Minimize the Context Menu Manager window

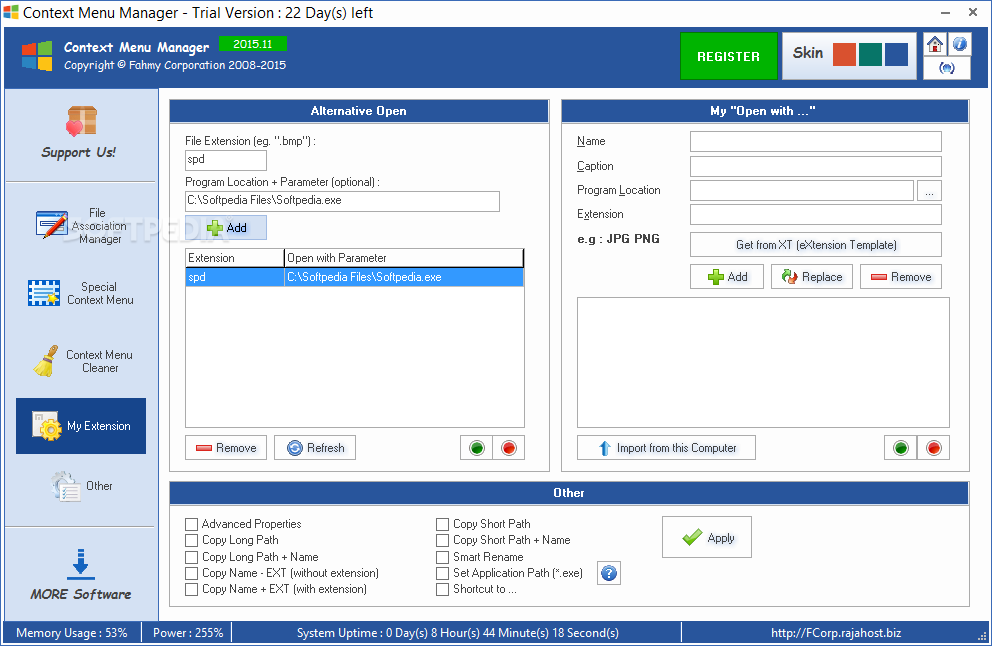(945, 13)
